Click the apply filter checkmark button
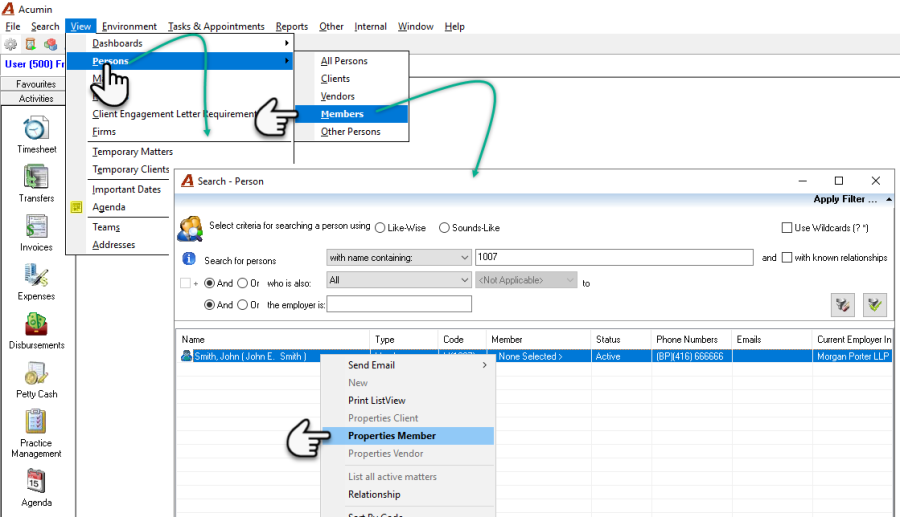The width and height of the screenshot is (900, 517). pyautogui.click(x=875, y=305)
